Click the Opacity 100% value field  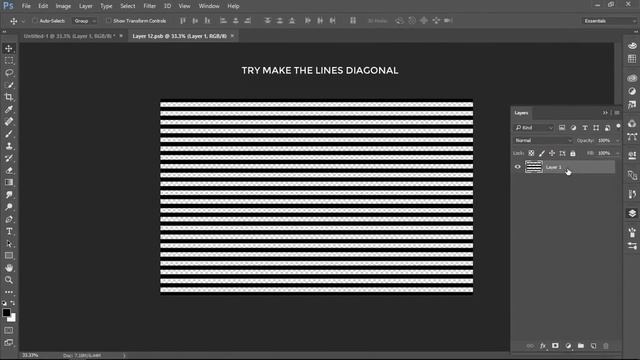(x=604, y=140)
